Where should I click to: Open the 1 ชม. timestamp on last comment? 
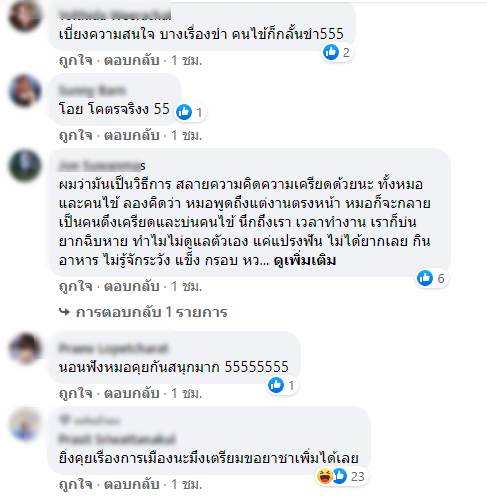pos(187,484)
